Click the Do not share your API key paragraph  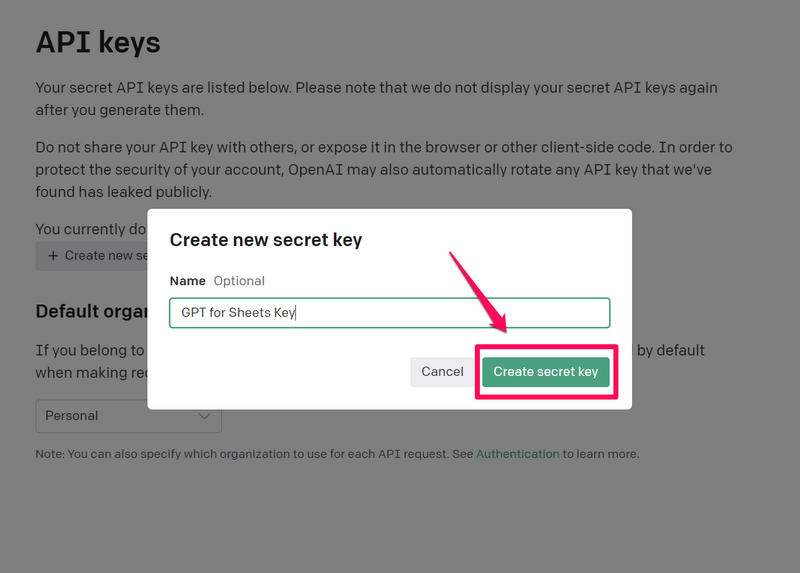pyautogui.click(x=383, y=169)
